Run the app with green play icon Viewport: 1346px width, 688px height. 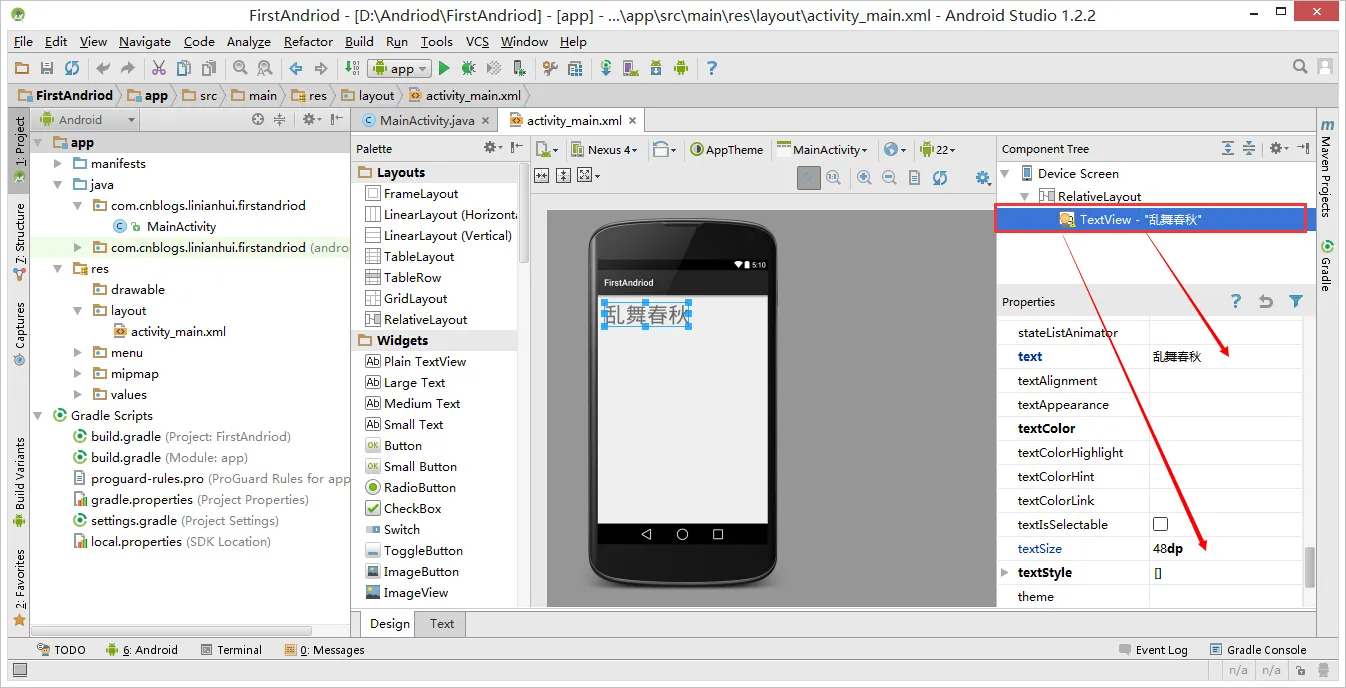point(444,68)
